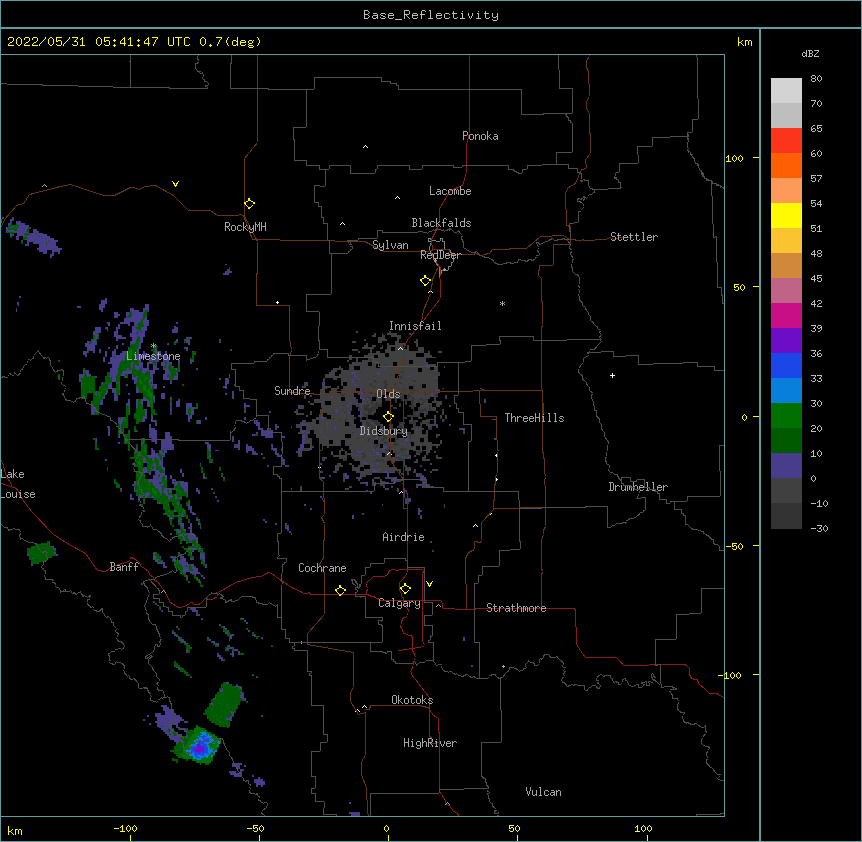Select the purple 36-39 dBZ legend swatch

786,340
